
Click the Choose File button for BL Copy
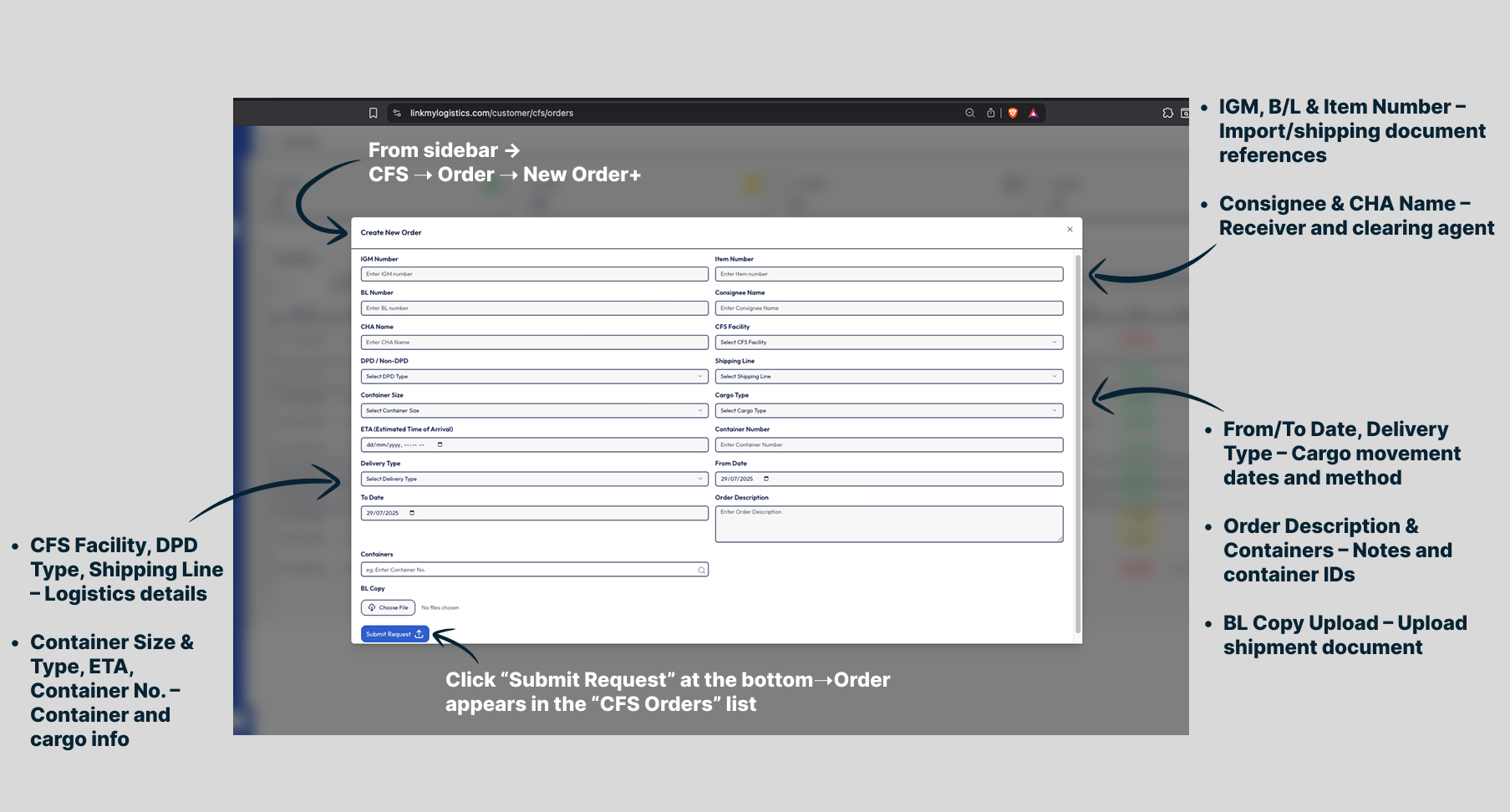click(389, 607)
